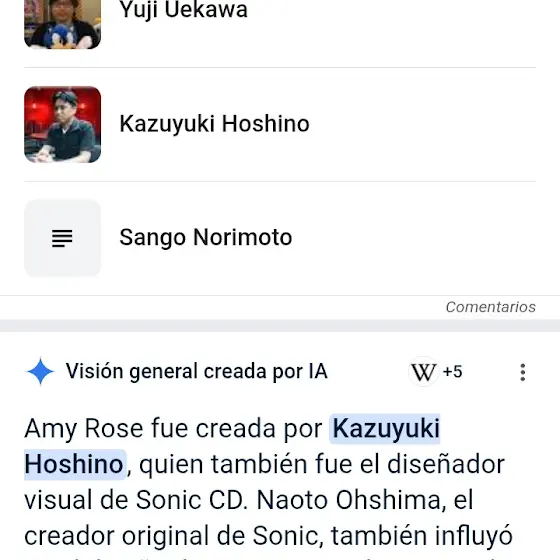Open the Kazuyuki Hoshino list entry
Screen dimensions: 560x560
click(280, 125)
